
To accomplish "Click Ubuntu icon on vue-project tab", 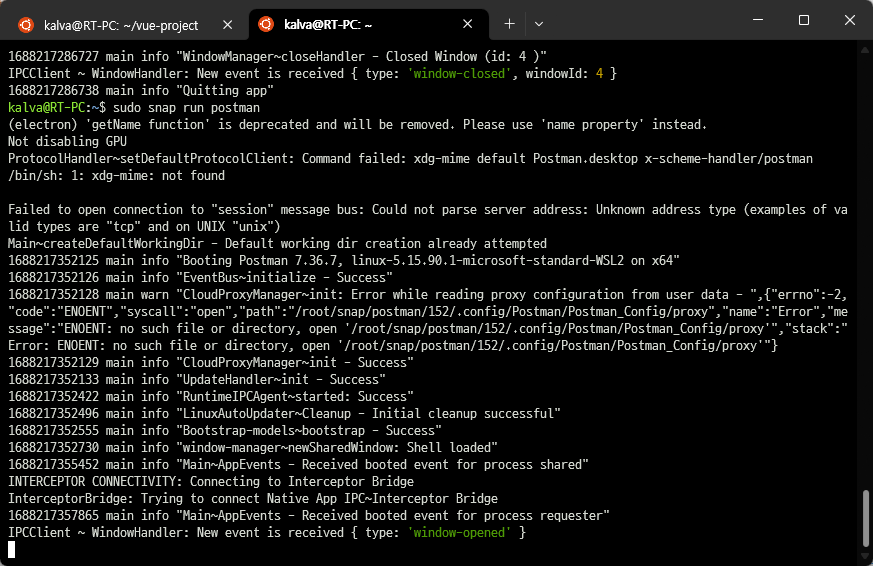I will [x=26, y=25].
